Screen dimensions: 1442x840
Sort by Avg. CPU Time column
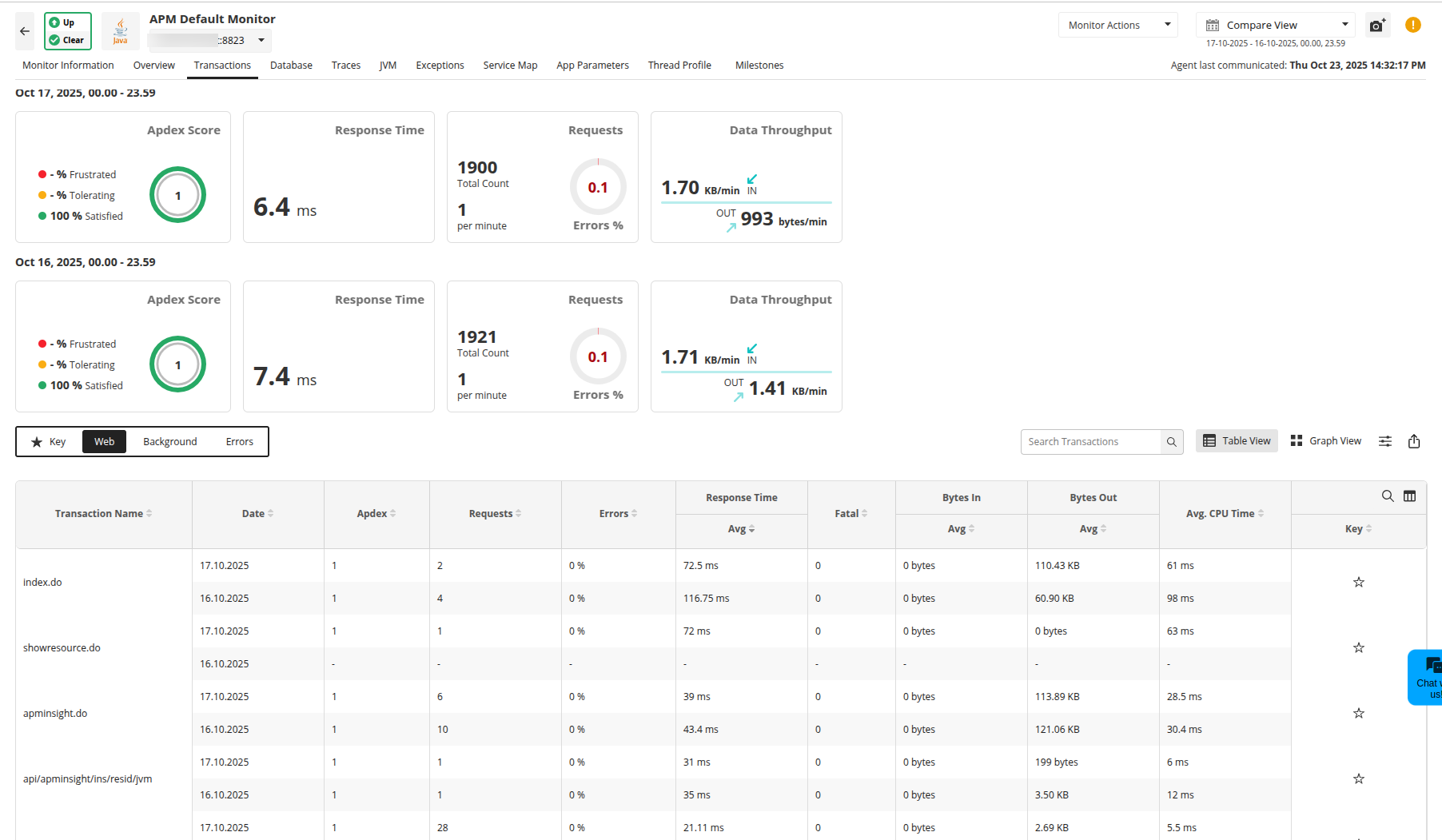(x=1225, y=514)
